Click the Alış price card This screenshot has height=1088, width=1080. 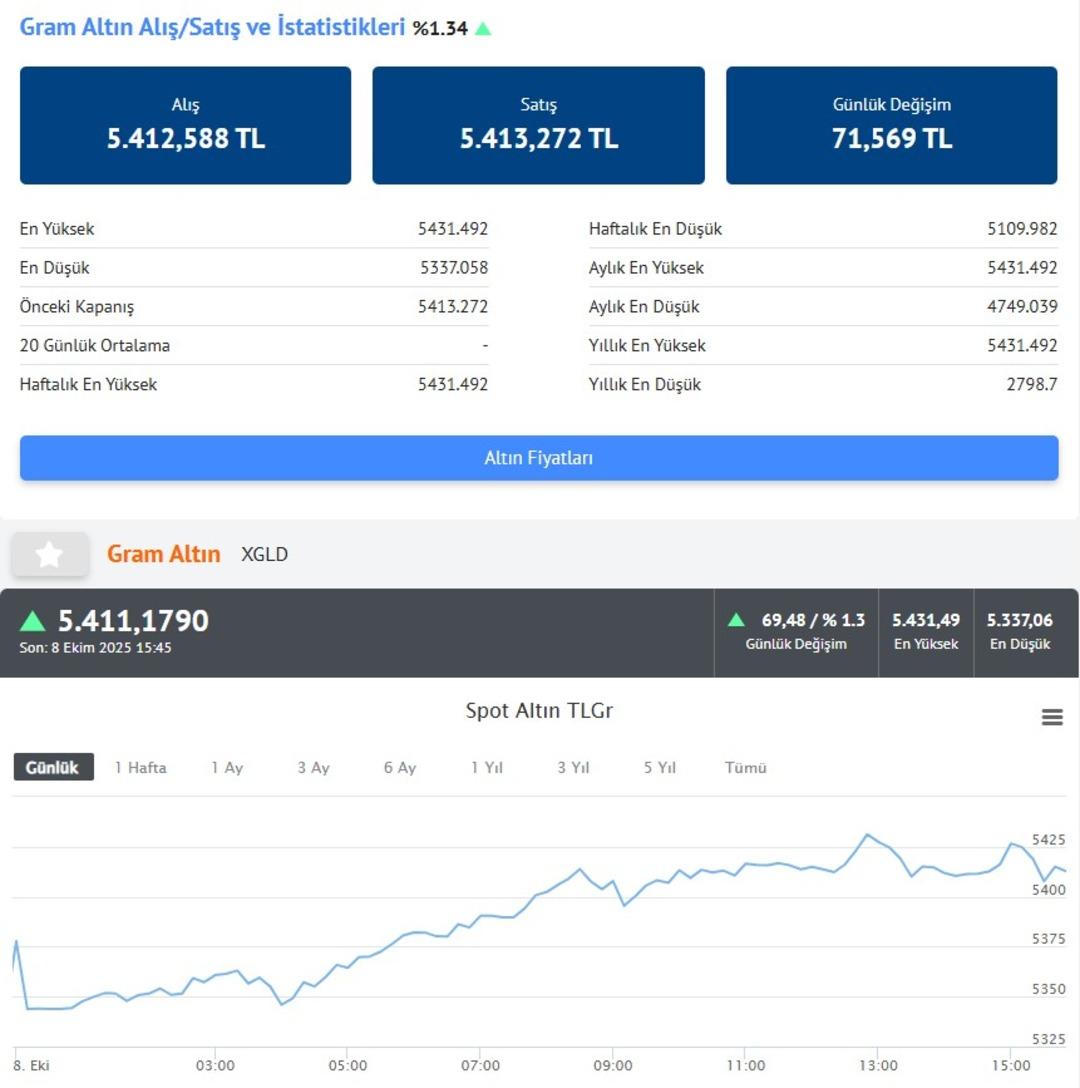pyautogui.click(x=185, y=125)
